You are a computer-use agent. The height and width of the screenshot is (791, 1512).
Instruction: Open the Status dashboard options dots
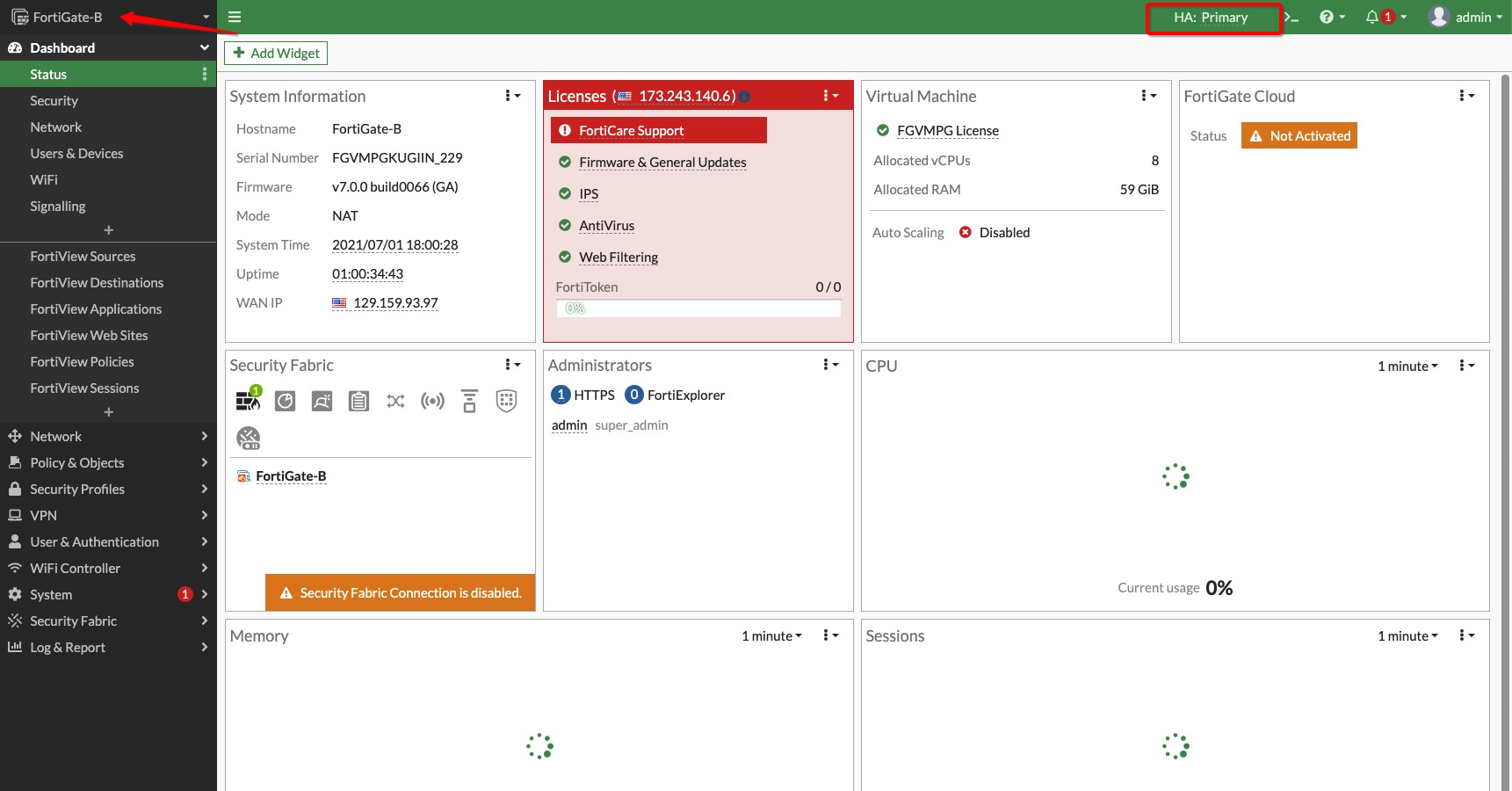tap(205, 75)
